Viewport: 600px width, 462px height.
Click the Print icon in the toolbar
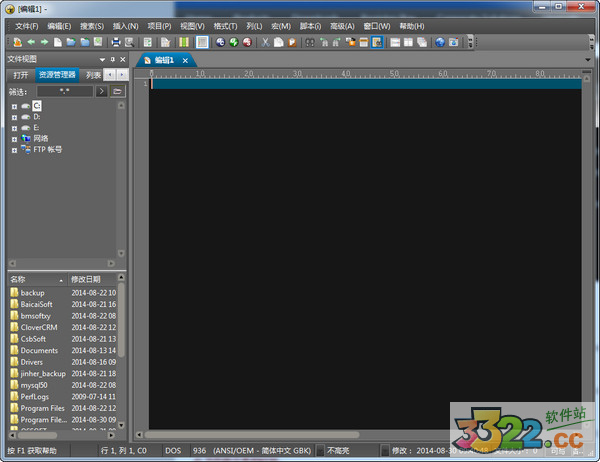point(116,42)
